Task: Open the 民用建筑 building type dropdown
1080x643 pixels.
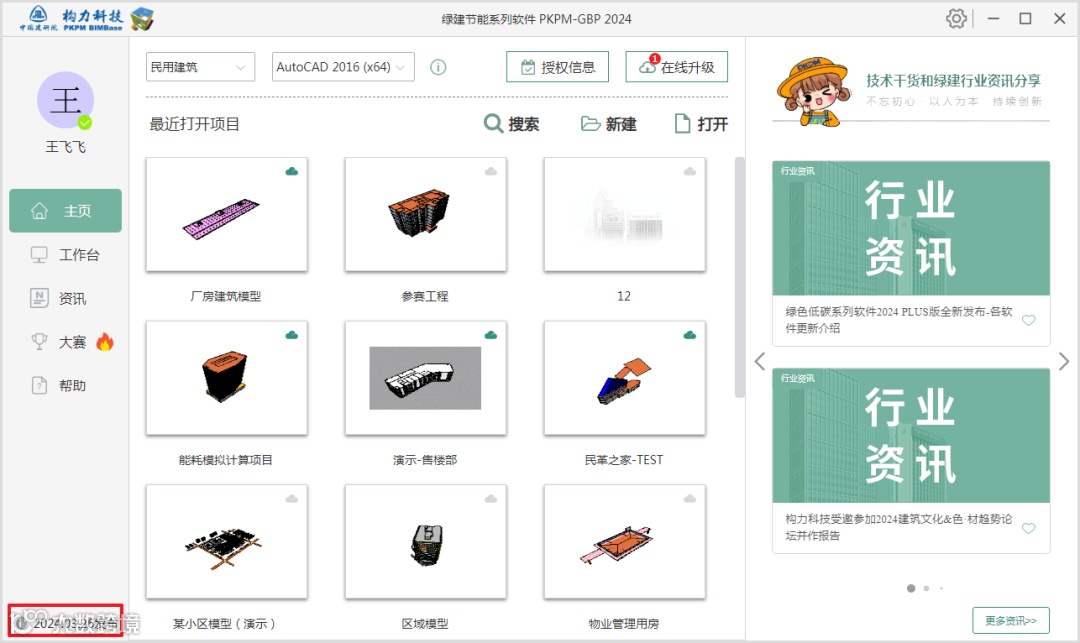Action: (x=200, y=67)
